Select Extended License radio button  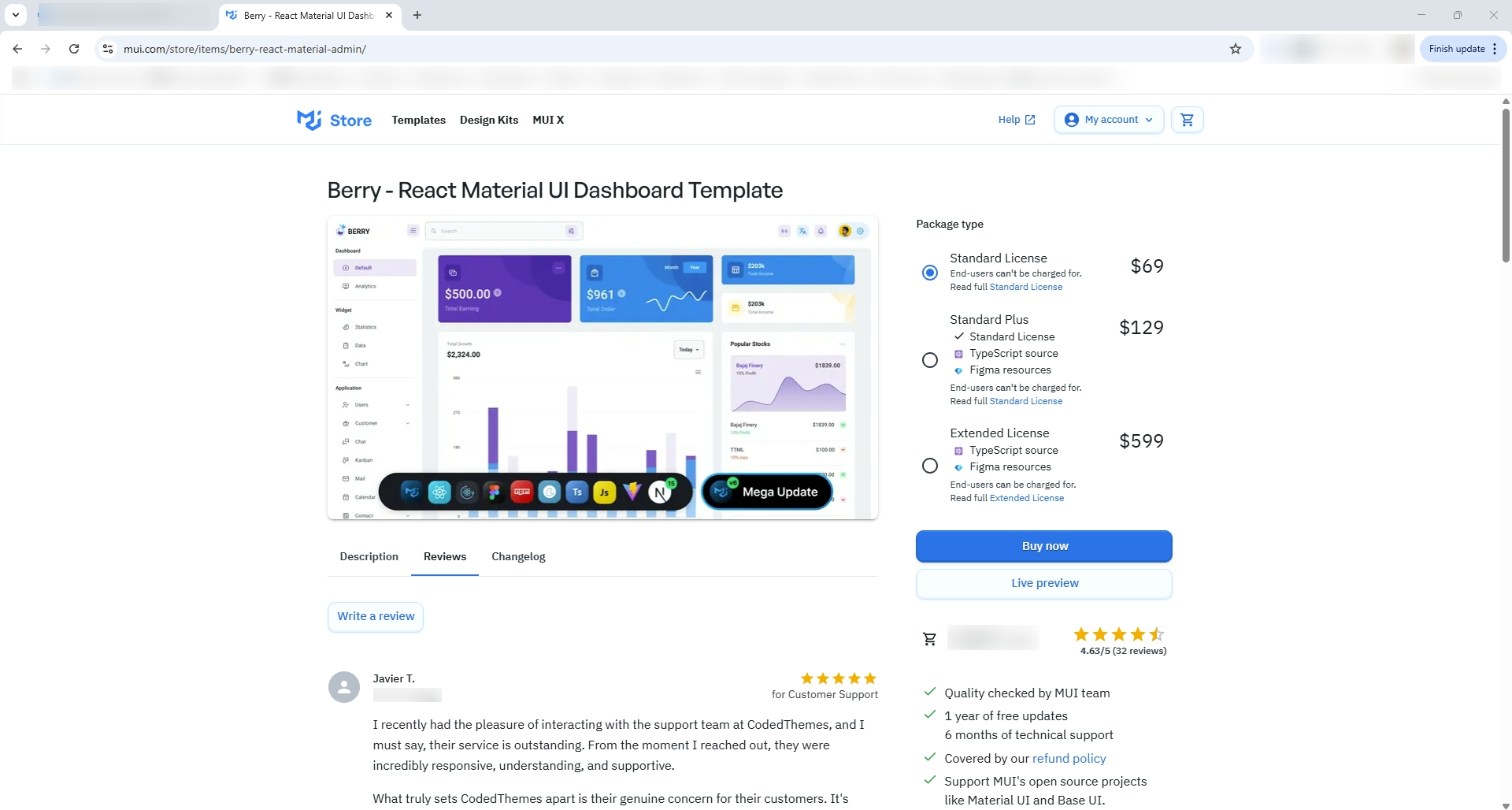930,466
